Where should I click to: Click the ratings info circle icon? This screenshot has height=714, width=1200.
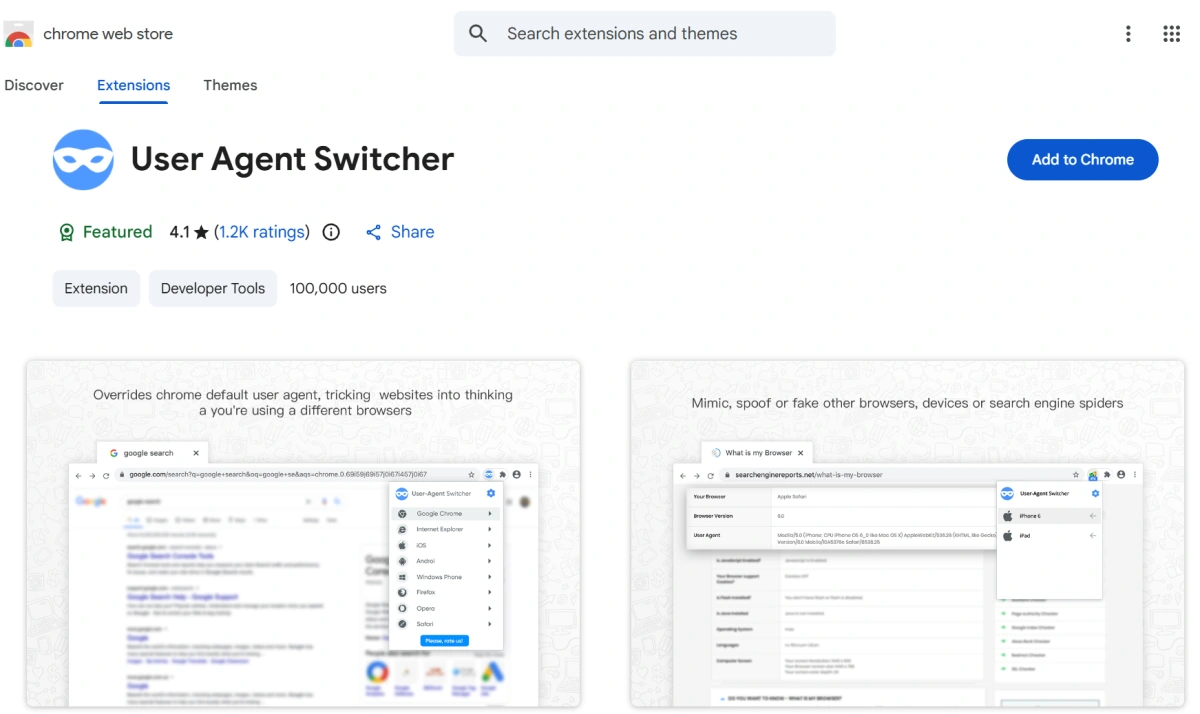click(331, 232)
